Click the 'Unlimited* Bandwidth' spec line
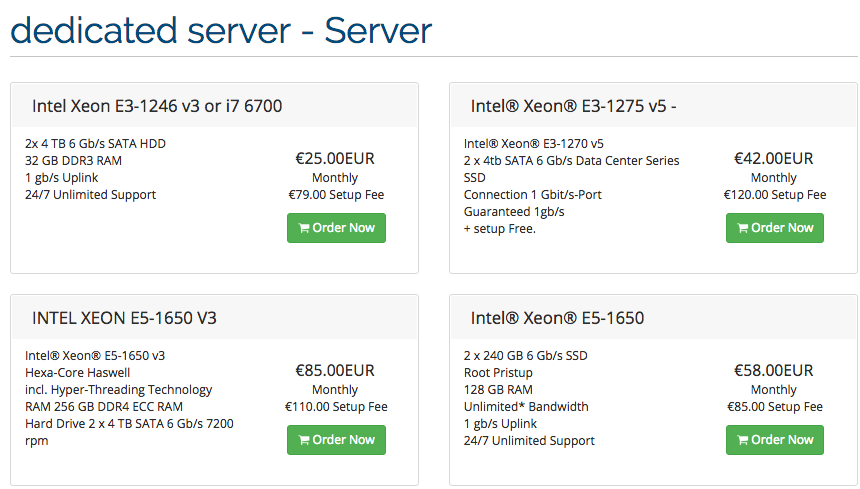Image resolution: width=860 pixels, height=489 pixels. pos(526,407)
